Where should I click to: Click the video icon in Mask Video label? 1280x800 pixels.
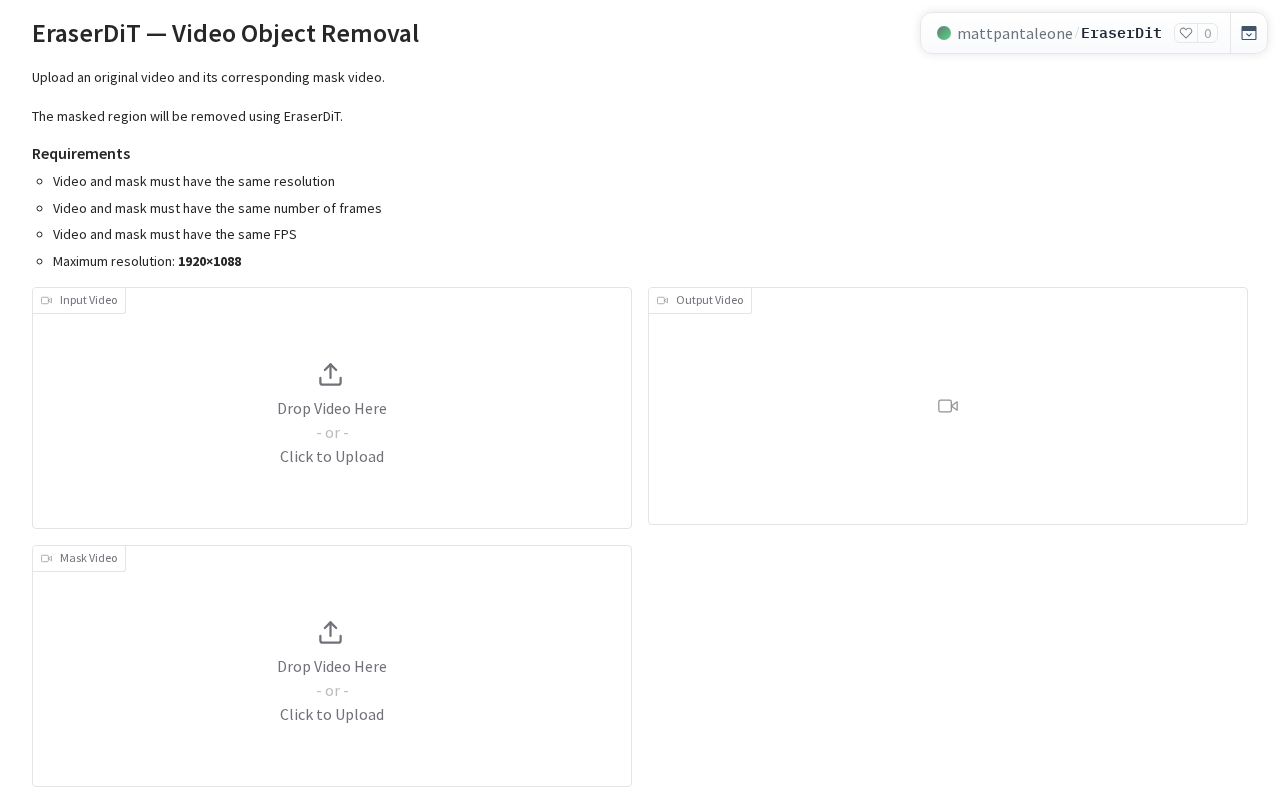pyautogui.click(x=46, y=558)
